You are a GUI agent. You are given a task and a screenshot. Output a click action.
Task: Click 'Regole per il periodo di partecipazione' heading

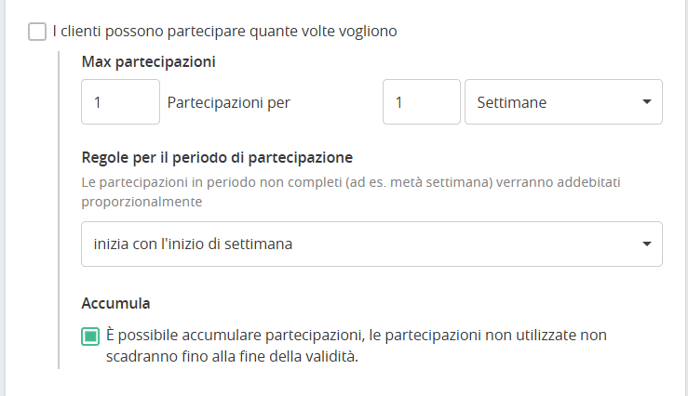(x=217, y=157)
